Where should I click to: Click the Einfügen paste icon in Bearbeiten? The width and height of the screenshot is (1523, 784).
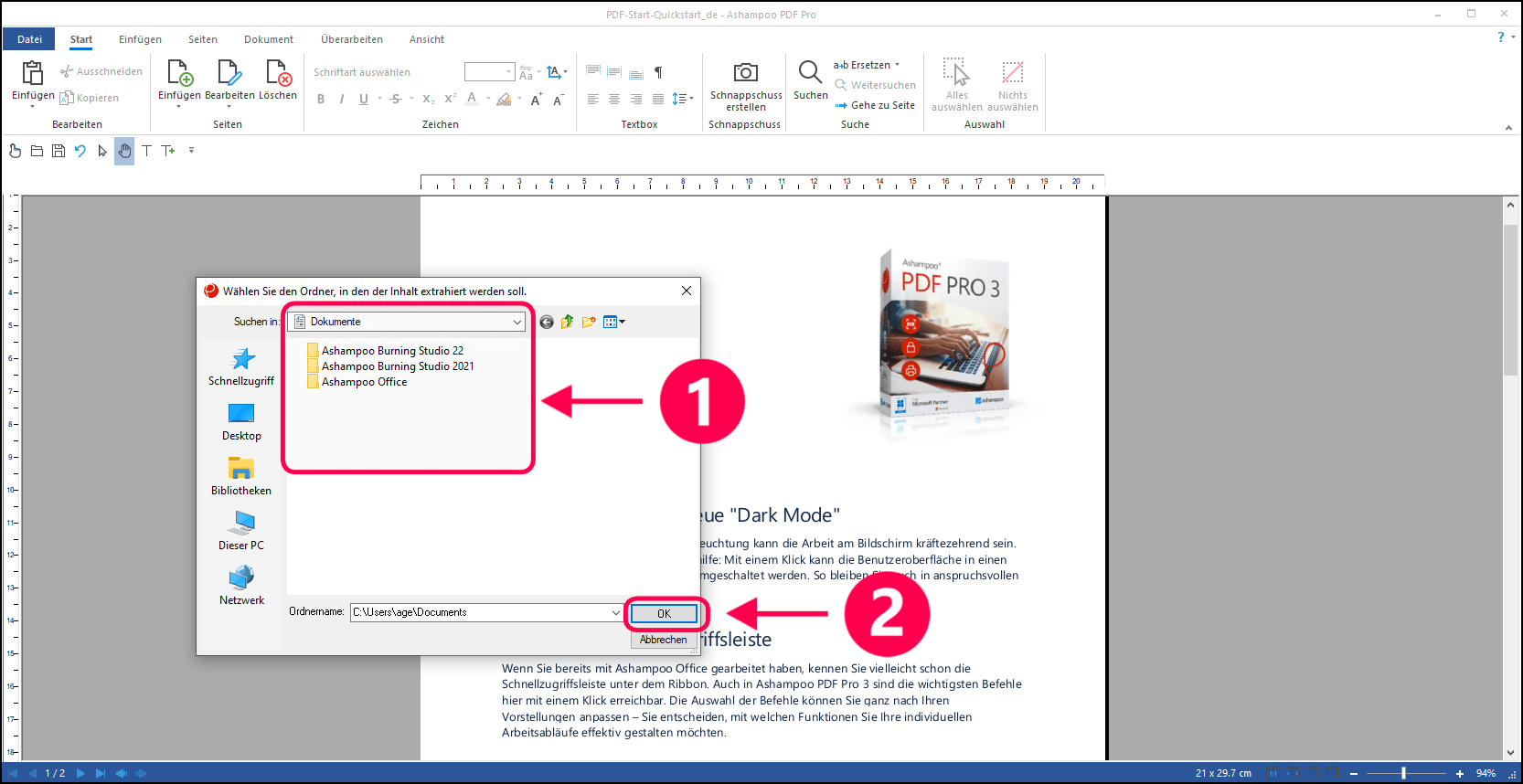click(x=33, y=73)
